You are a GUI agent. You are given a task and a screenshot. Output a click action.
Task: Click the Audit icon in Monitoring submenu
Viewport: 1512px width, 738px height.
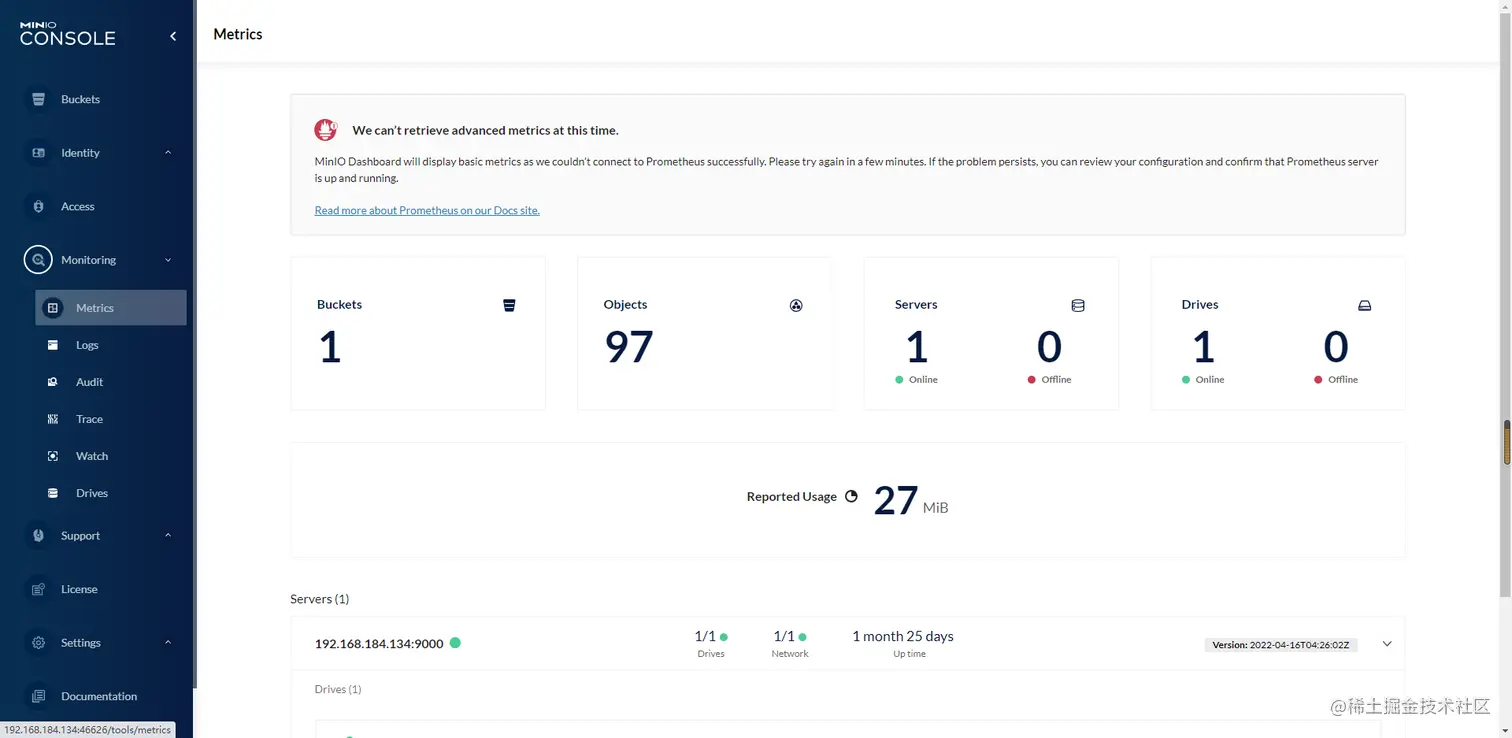[x=53, y=382]
